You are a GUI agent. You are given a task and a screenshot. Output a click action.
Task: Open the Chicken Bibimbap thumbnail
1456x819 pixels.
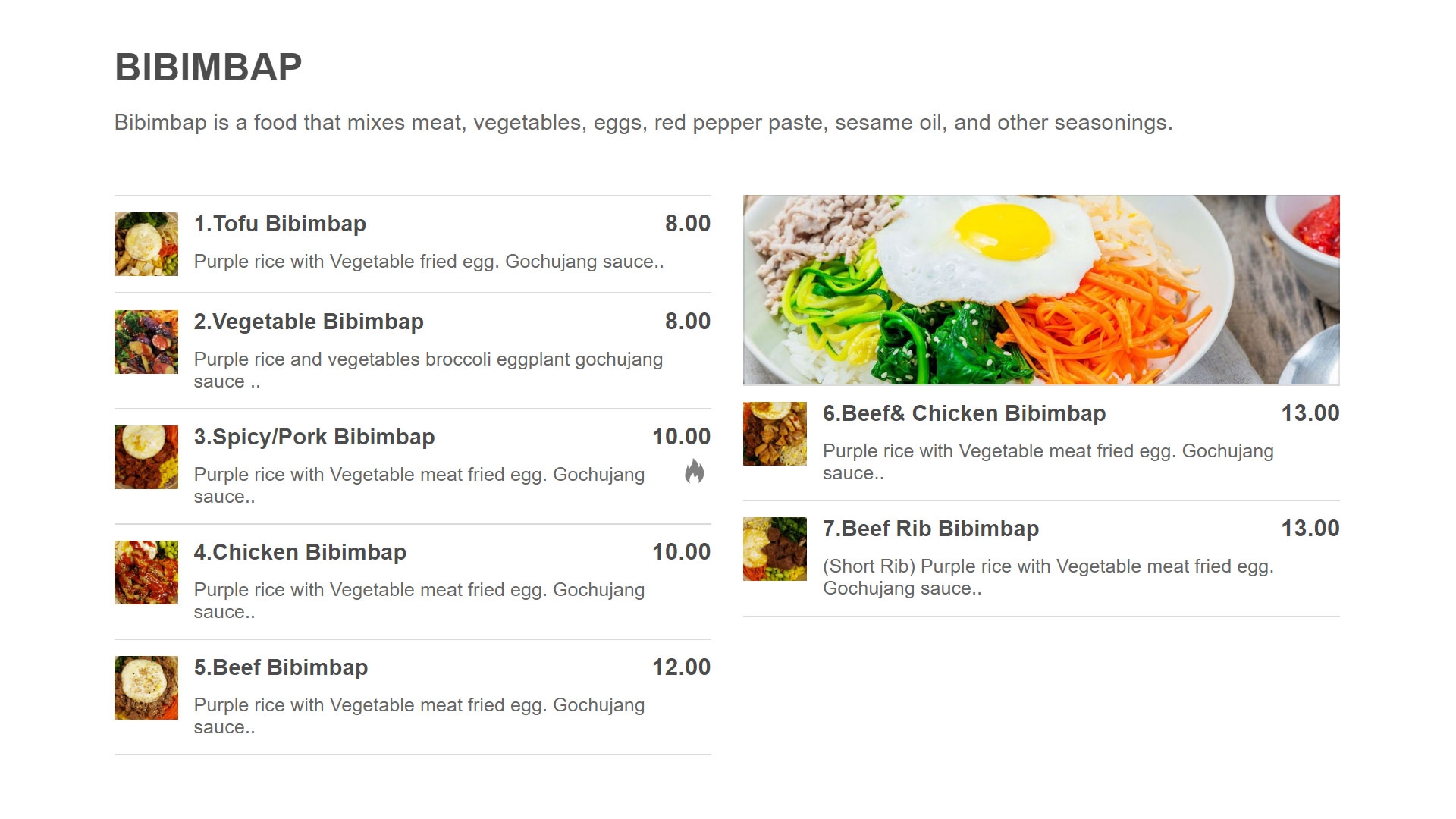pos(146,573)
